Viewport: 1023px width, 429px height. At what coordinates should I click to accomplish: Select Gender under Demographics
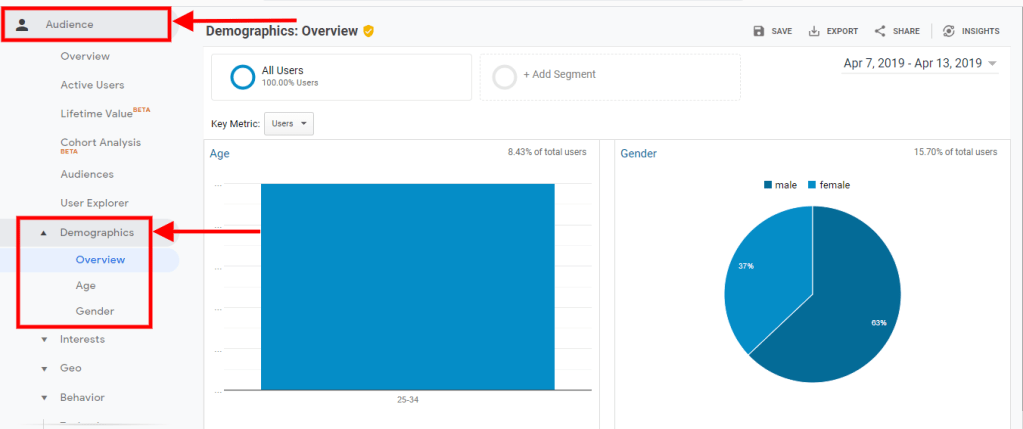coord(95,311)
